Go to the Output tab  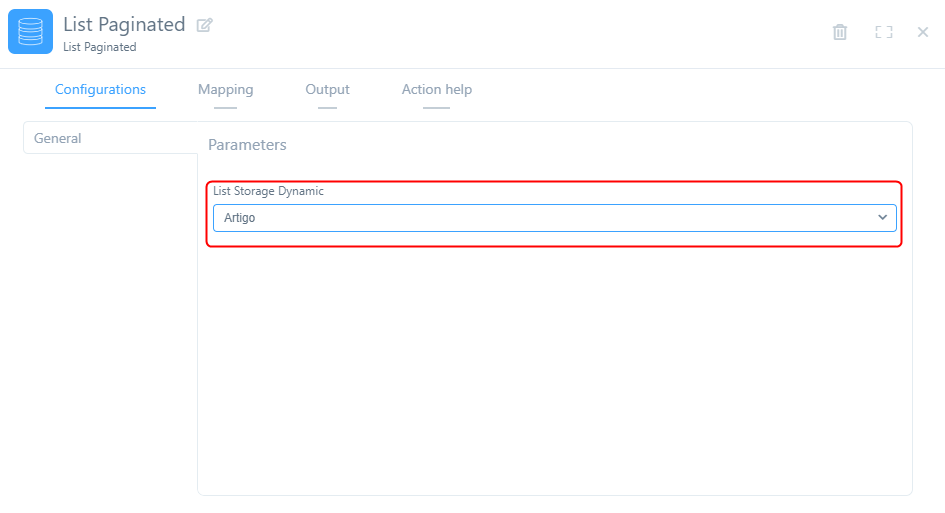(327, 90)
